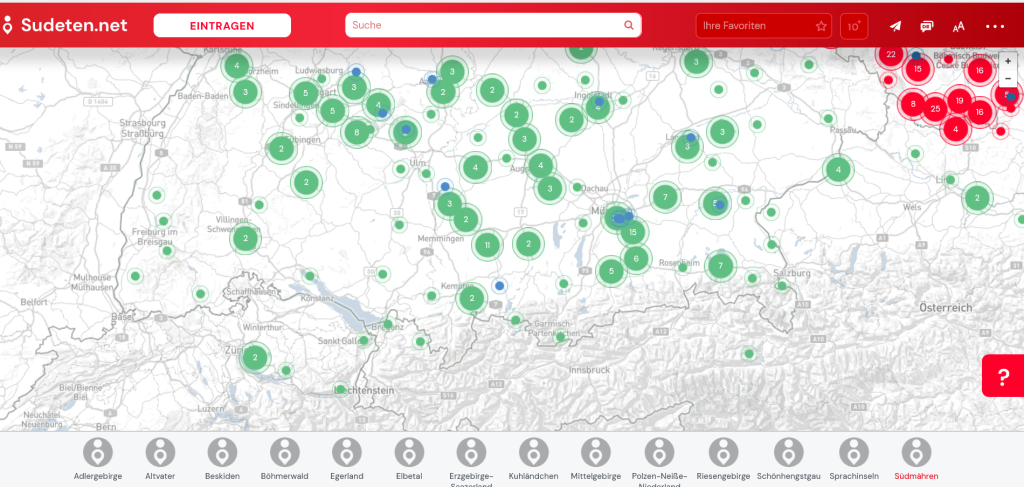Click the AA font size icon
1024x487 pixels.
pos(958,26)
